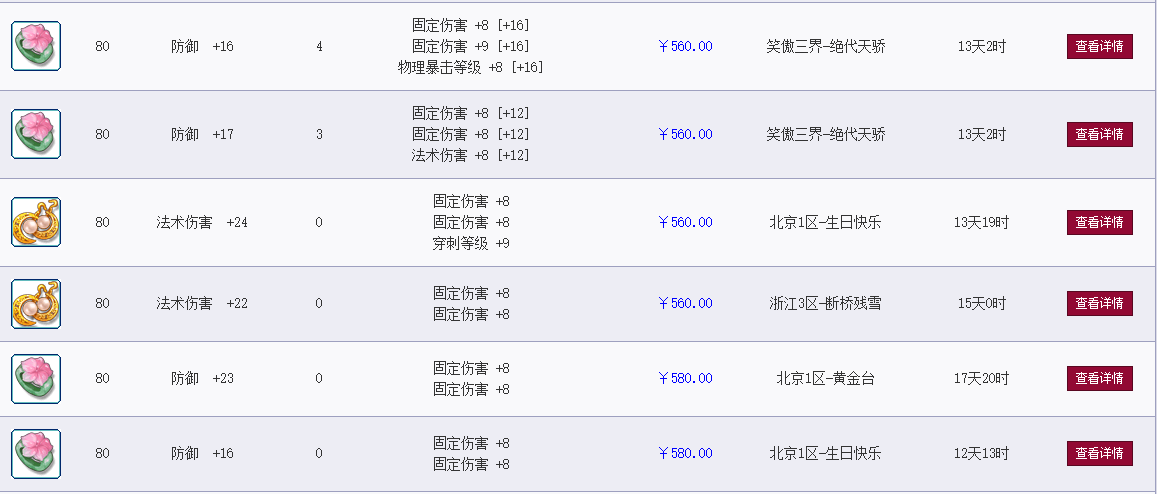Screen dimensions: 1157x494
Task: Select server name 浙江3区-断桥残雪
Action: 826,303
